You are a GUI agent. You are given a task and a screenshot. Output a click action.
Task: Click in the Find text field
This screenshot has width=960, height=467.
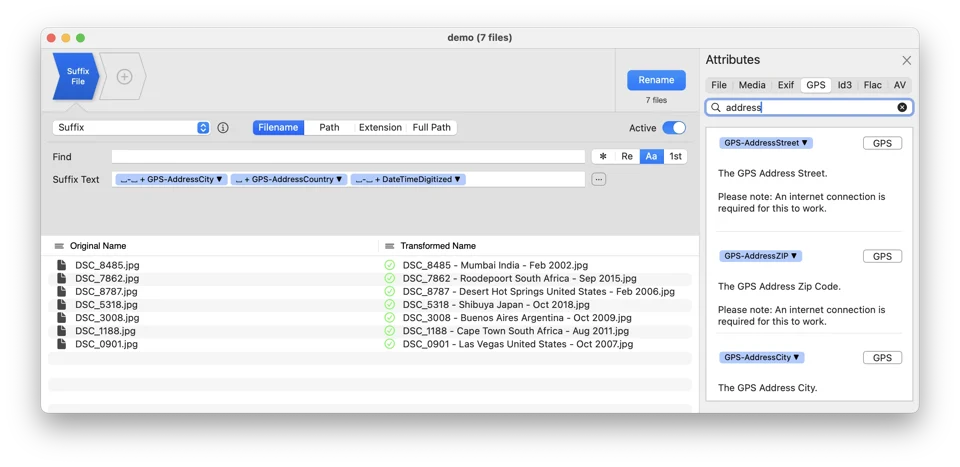click(x=348, y=157)
